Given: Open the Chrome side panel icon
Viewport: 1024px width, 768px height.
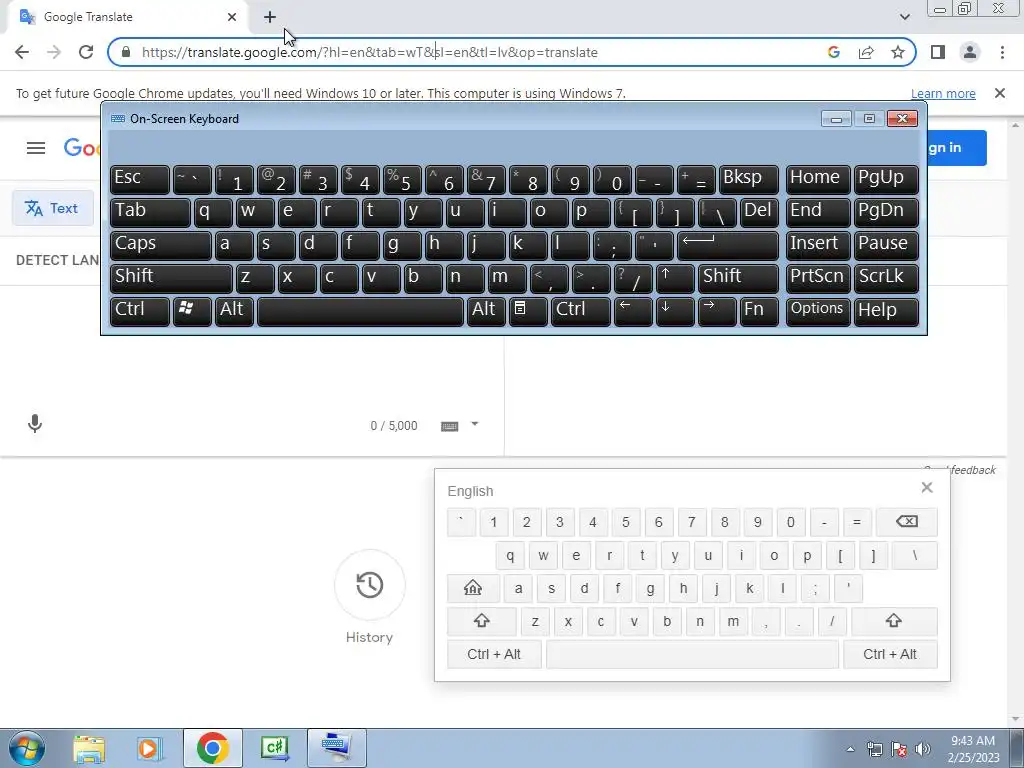Looking at the screenshot, I should point(938,52).
